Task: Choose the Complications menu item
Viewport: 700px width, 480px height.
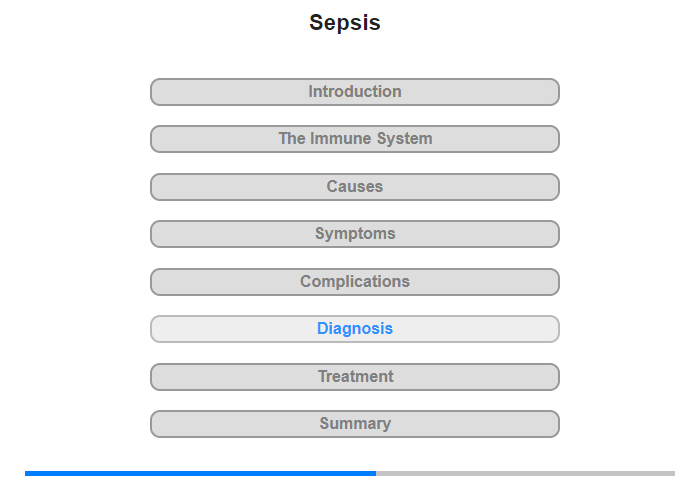Action: pyautogui.click(x=355, y=282)
